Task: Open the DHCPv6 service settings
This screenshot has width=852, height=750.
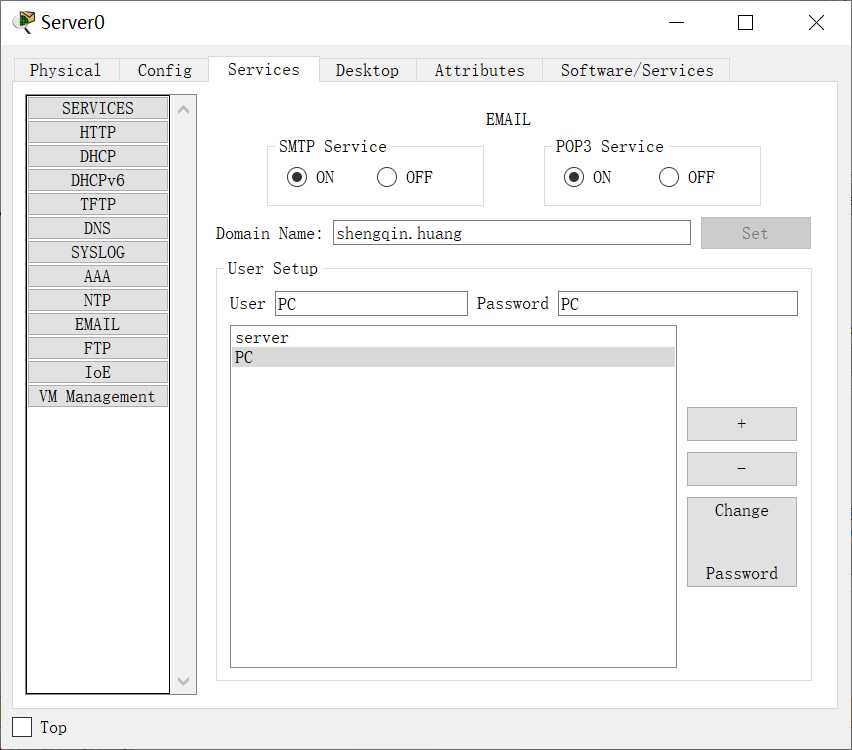Action: pos(98,180)
